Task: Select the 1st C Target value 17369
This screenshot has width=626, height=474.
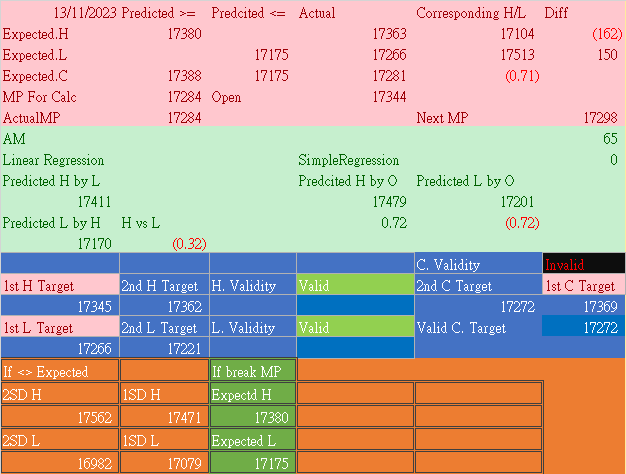Action: coord(597,306)
